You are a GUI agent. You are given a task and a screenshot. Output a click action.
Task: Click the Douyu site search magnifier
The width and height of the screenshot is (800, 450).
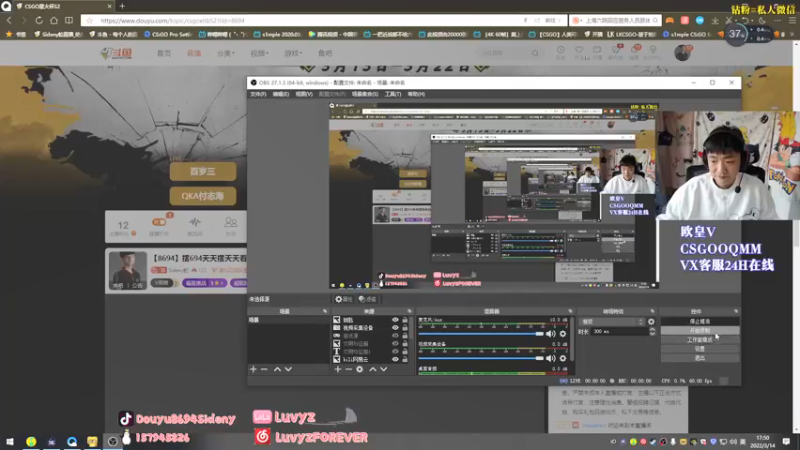[535, 53]
